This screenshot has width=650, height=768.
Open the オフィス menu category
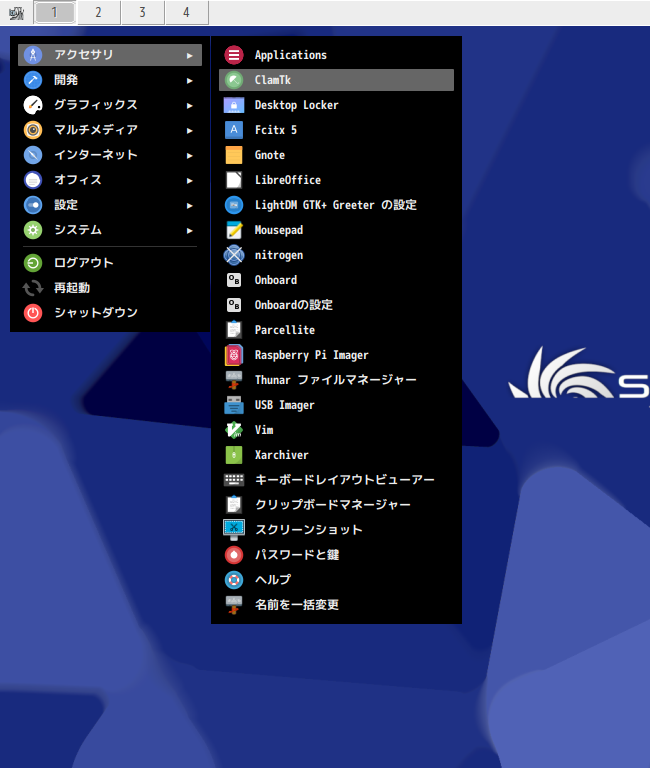(x=110, y=180)
